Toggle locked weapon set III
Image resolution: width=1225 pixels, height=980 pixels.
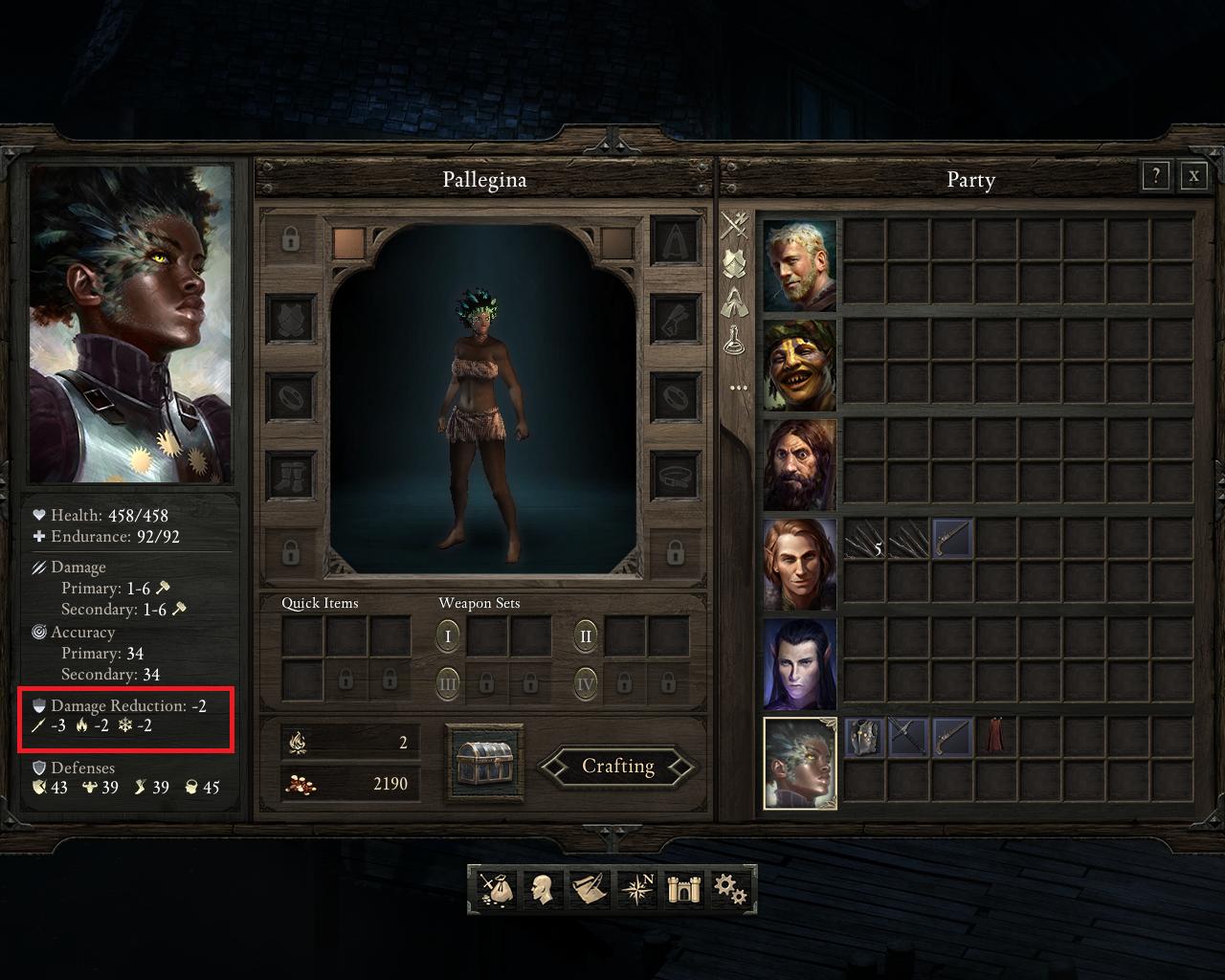click(448, 683)
